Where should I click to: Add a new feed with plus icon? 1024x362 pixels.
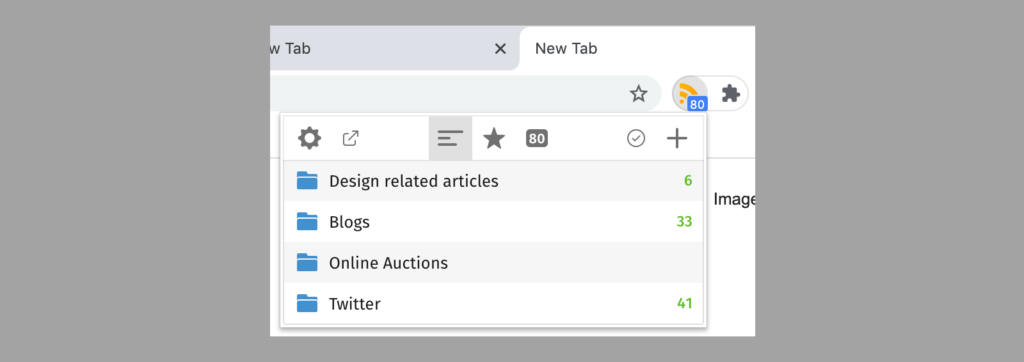click(677, 139)
